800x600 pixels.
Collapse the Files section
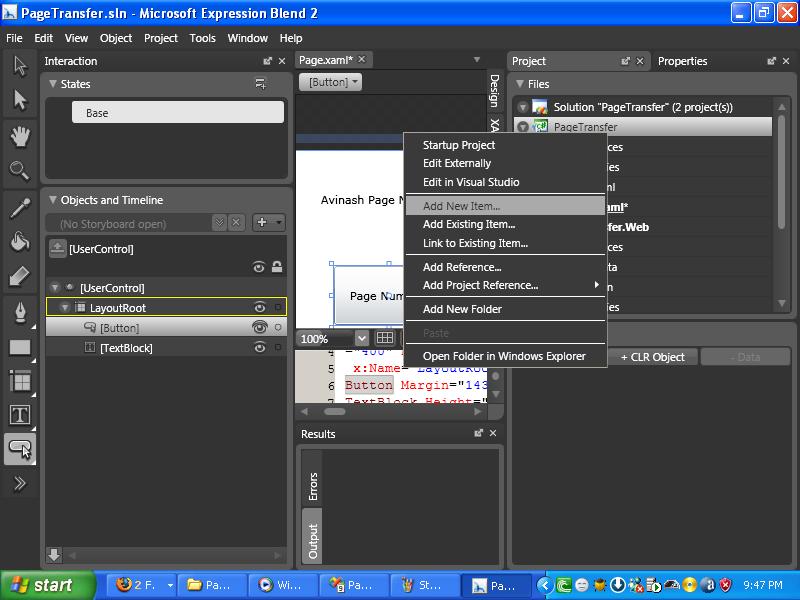coord(520,84)
